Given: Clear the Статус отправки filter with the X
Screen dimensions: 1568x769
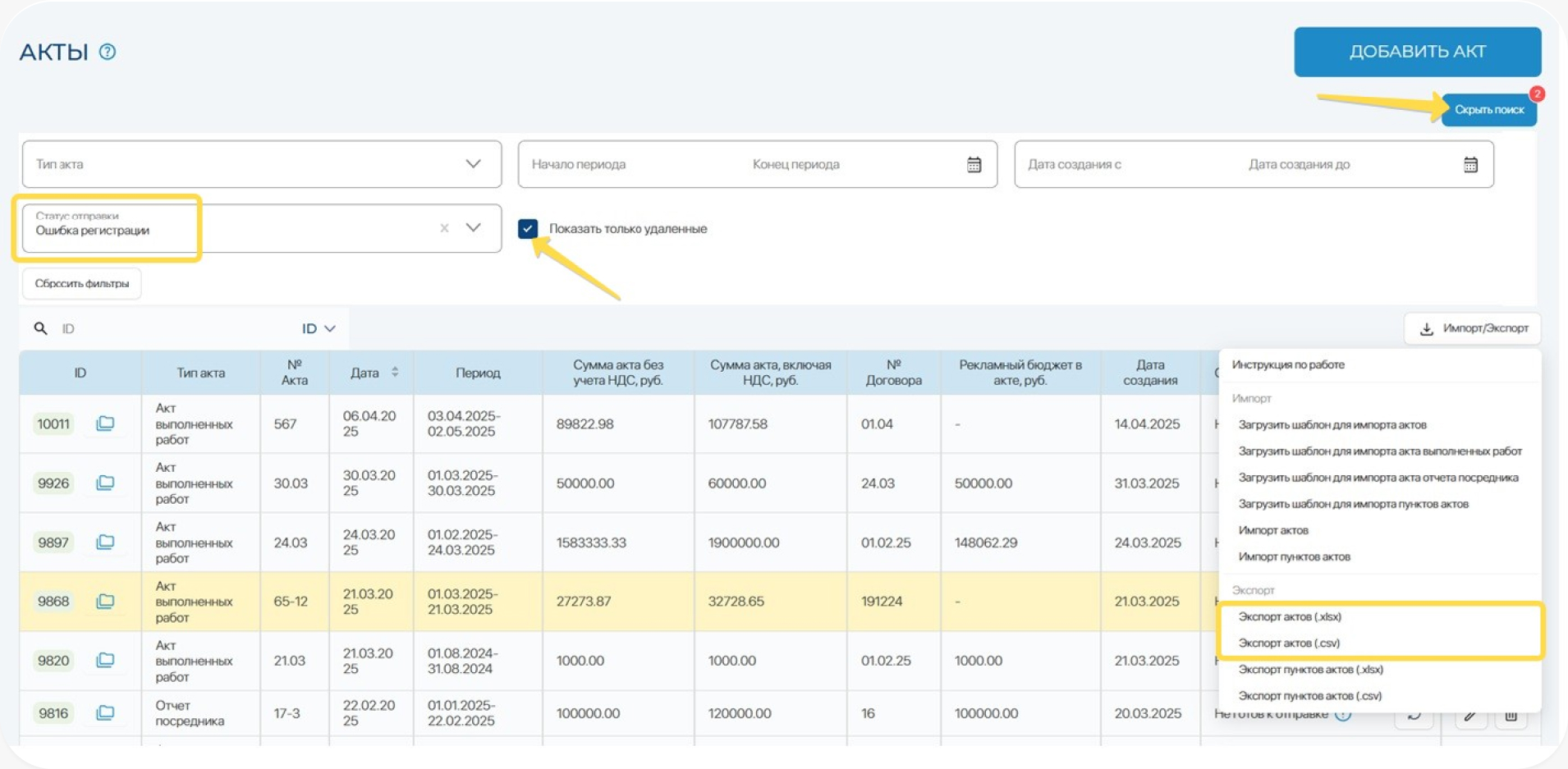Looking at the screenshot, I should coord(444,228).
